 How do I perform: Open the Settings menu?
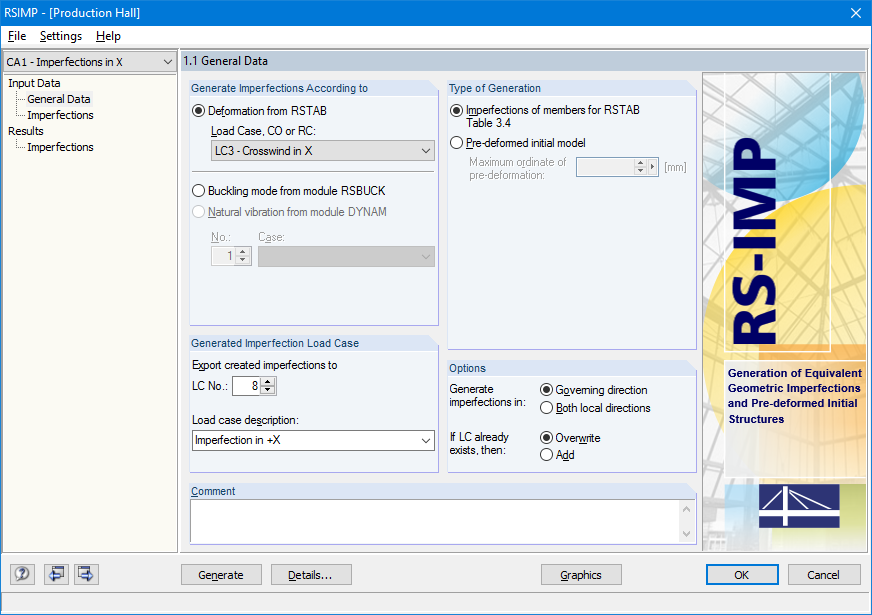pyautogui.click(x=61, y=36)
